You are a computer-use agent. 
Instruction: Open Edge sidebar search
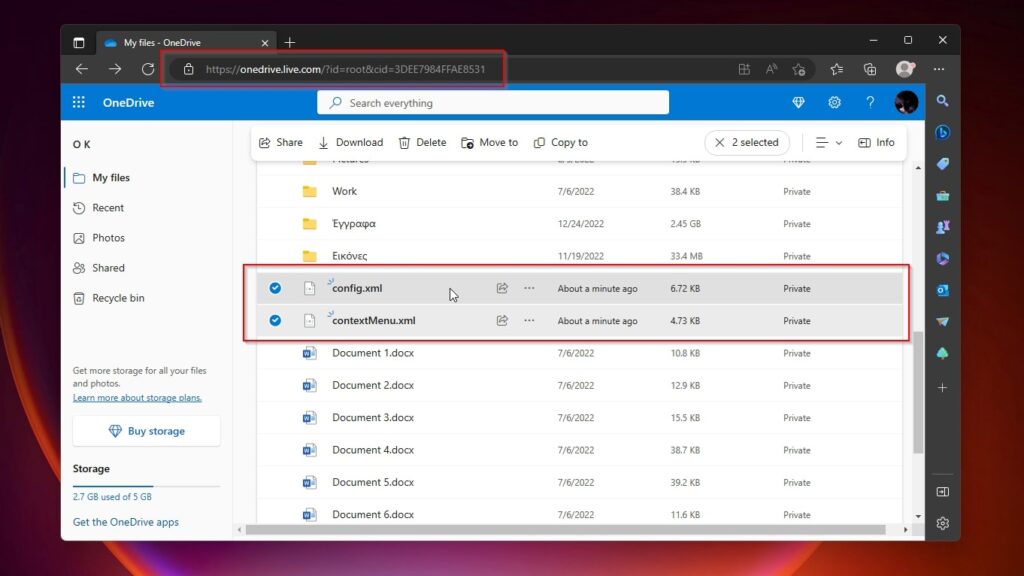tap(942, 101)
